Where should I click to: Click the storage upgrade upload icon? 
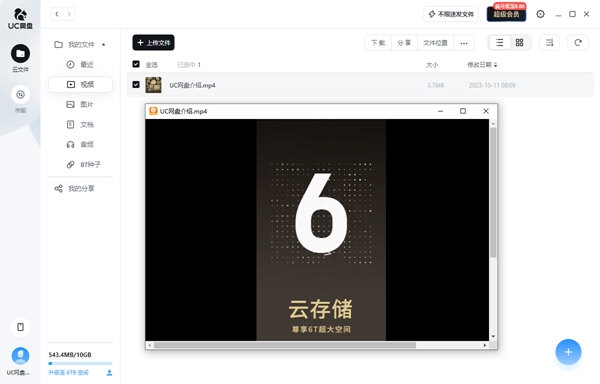pos(109,373)
